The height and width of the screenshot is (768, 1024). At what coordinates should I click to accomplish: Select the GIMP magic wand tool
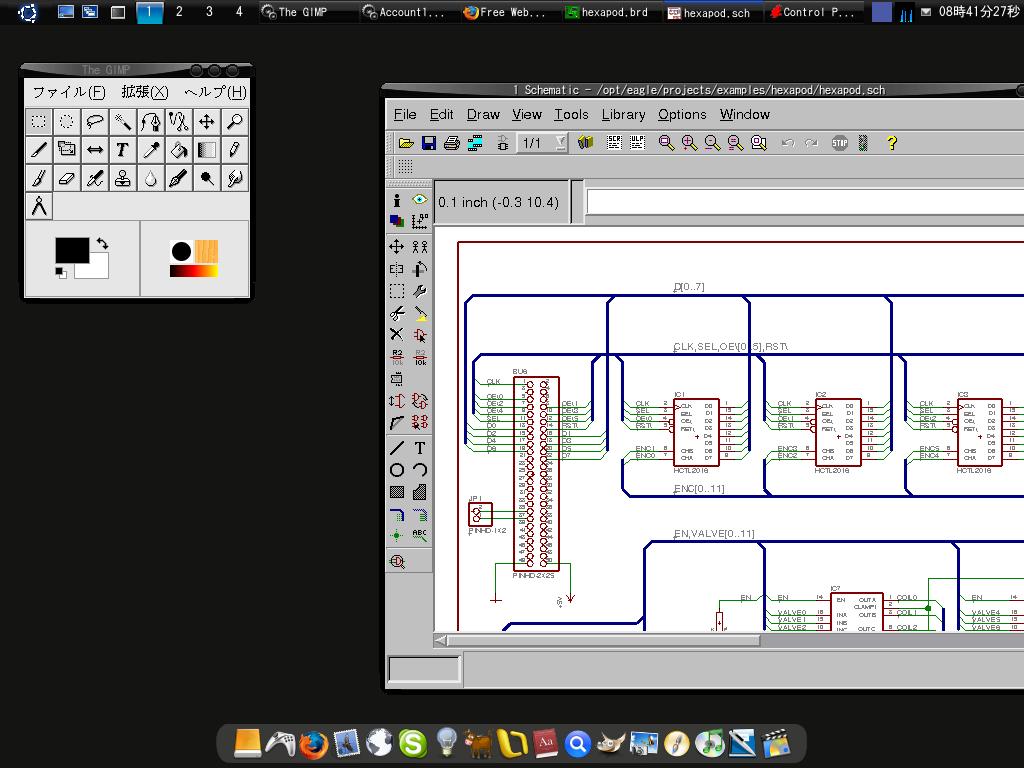[122, 122]
